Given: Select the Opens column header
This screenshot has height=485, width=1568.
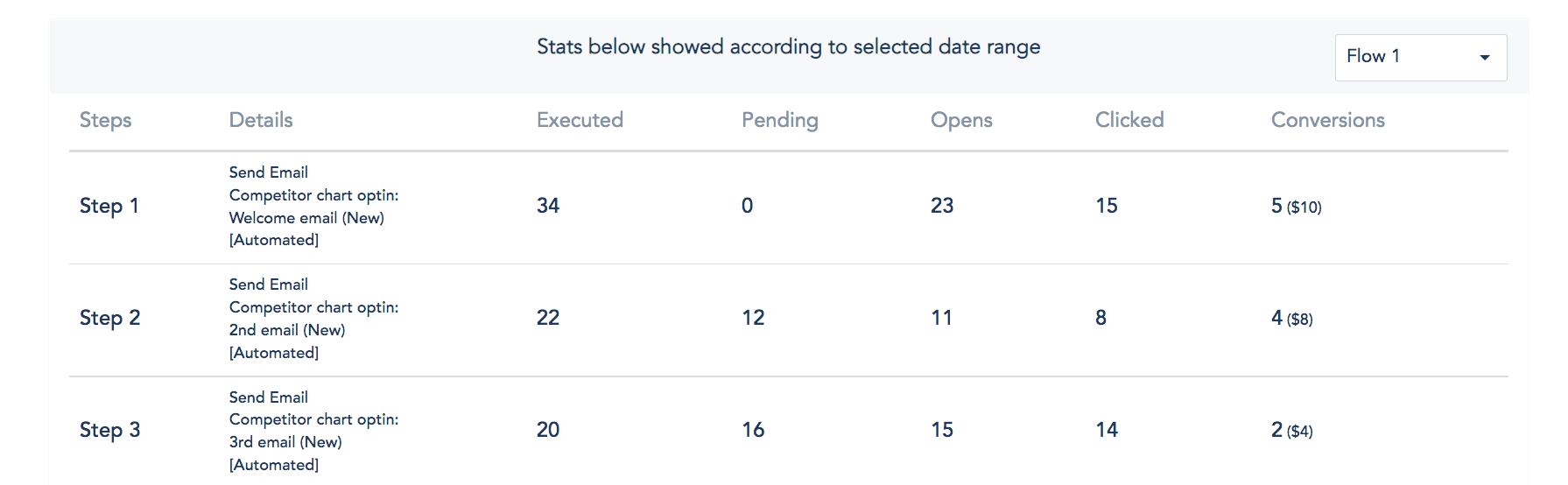Looking at the screenshot, I should (961, 121).
